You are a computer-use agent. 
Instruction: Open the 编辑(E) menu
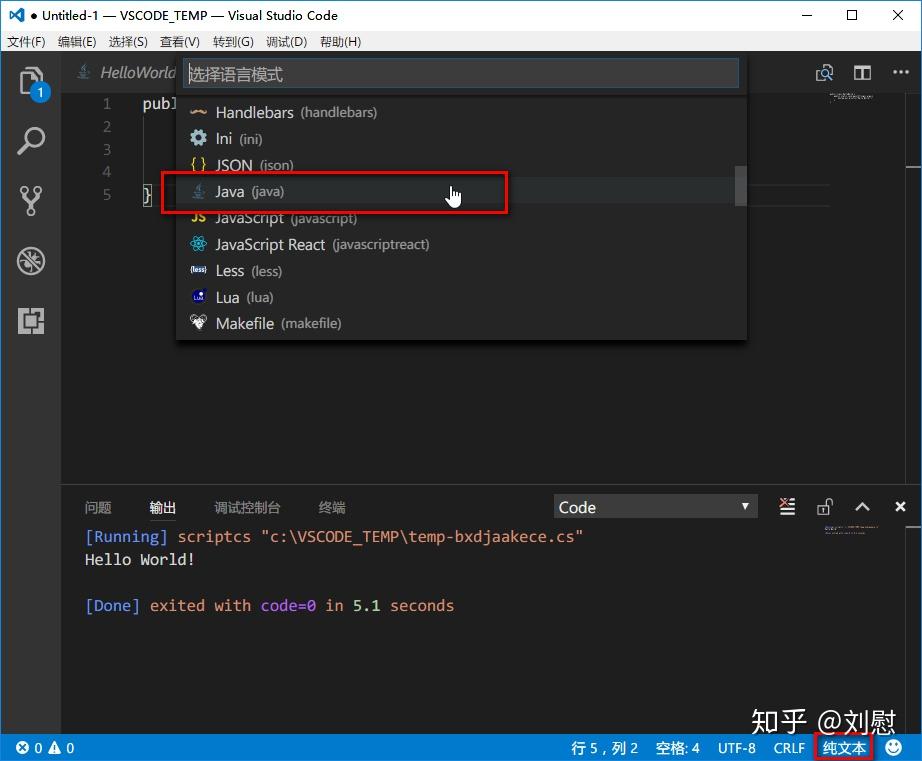77,42
